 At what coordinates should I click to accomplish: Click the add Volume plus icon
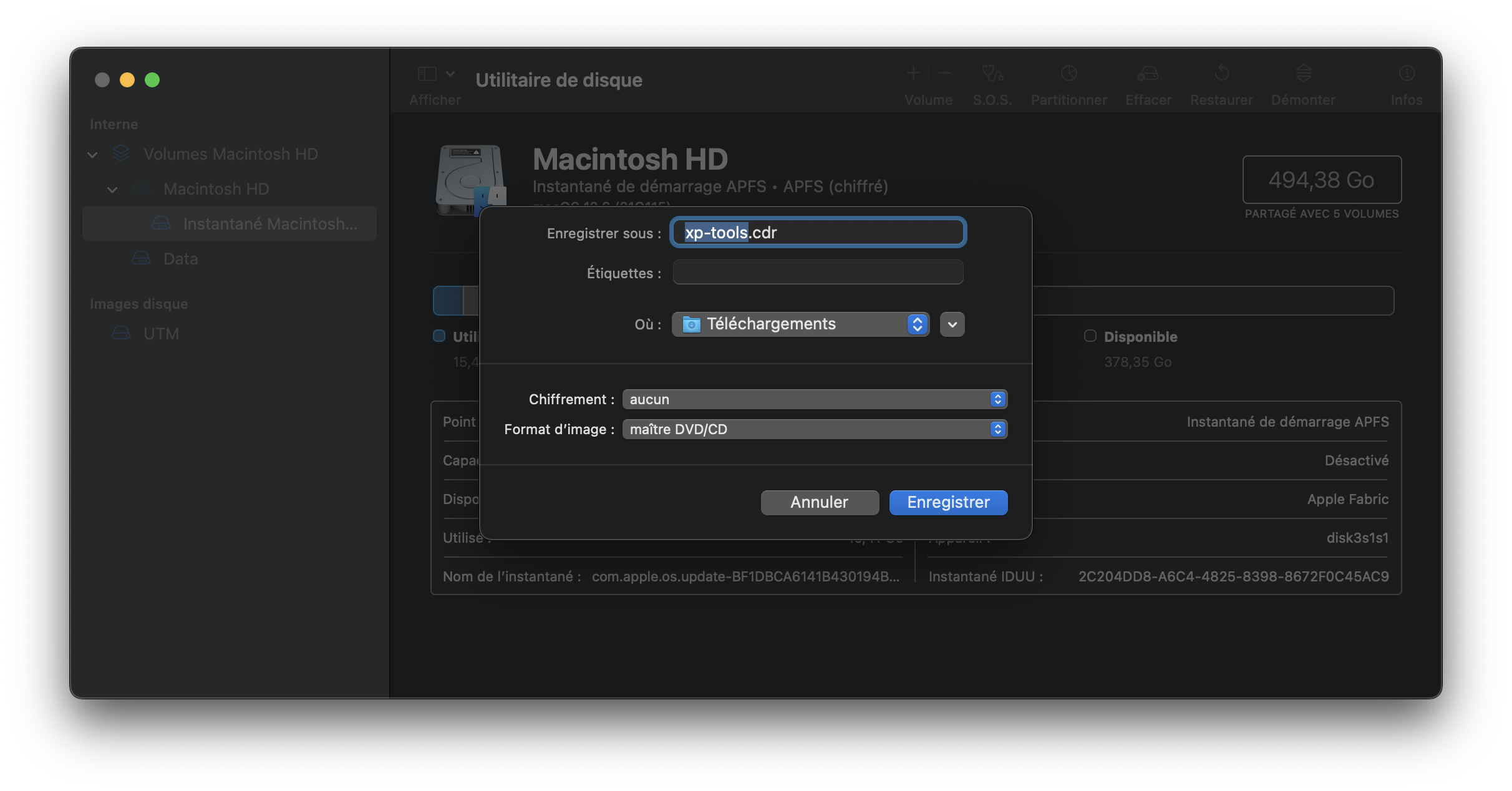pyautogui.click(x=913, y=74)
